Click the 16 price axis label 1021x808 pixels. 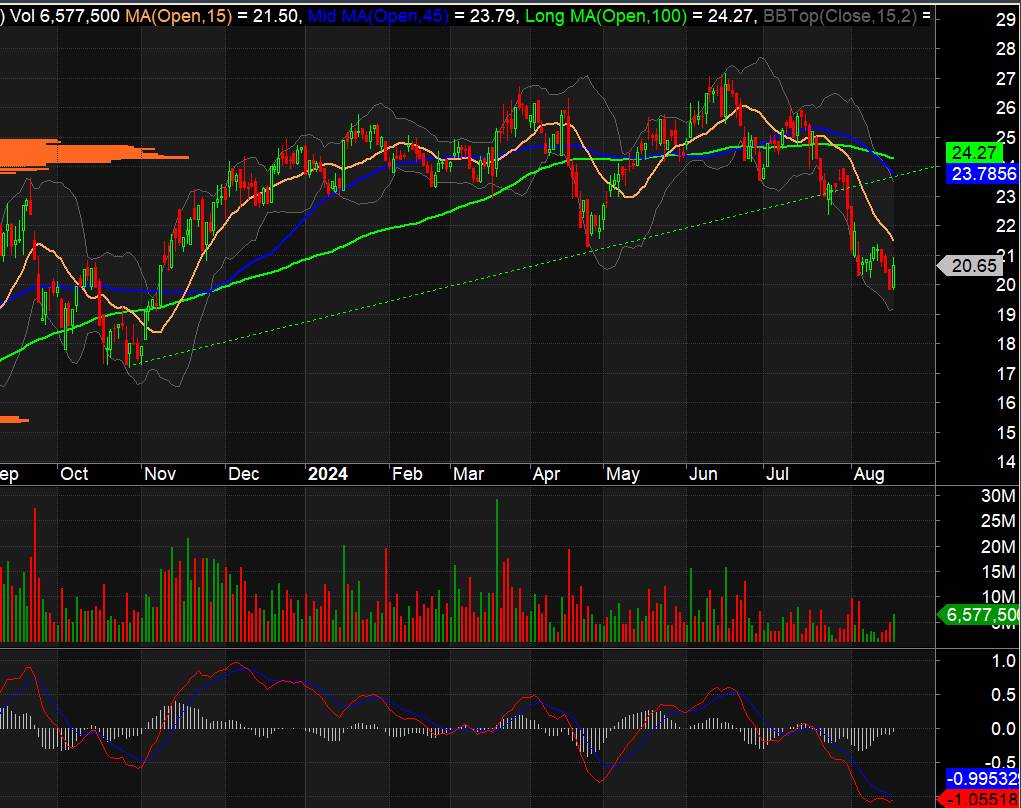1005,402
